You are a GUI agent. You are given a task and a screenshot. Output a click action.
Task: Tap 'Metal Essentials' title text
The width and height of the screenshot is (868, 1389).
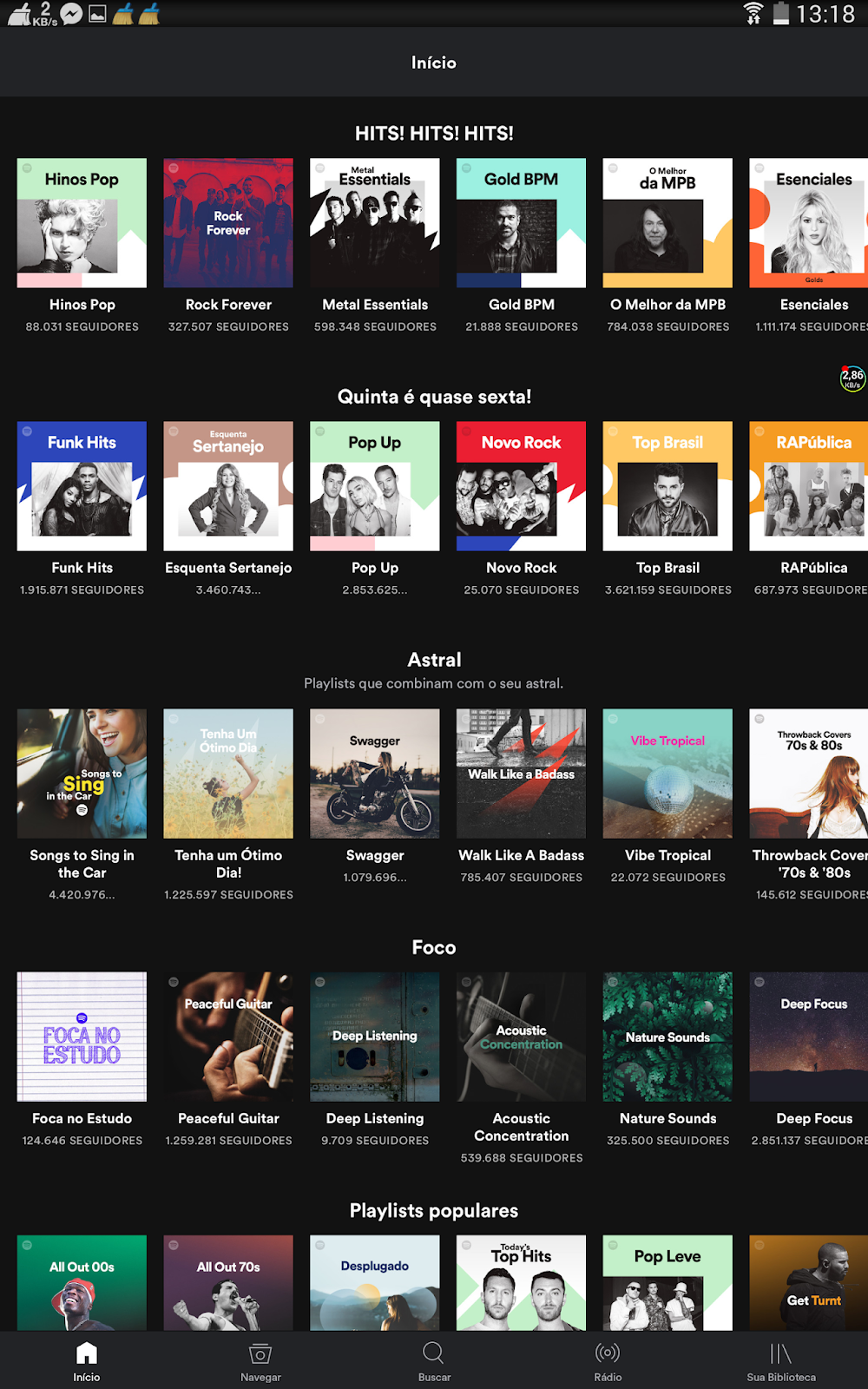(x=375, y=305)
